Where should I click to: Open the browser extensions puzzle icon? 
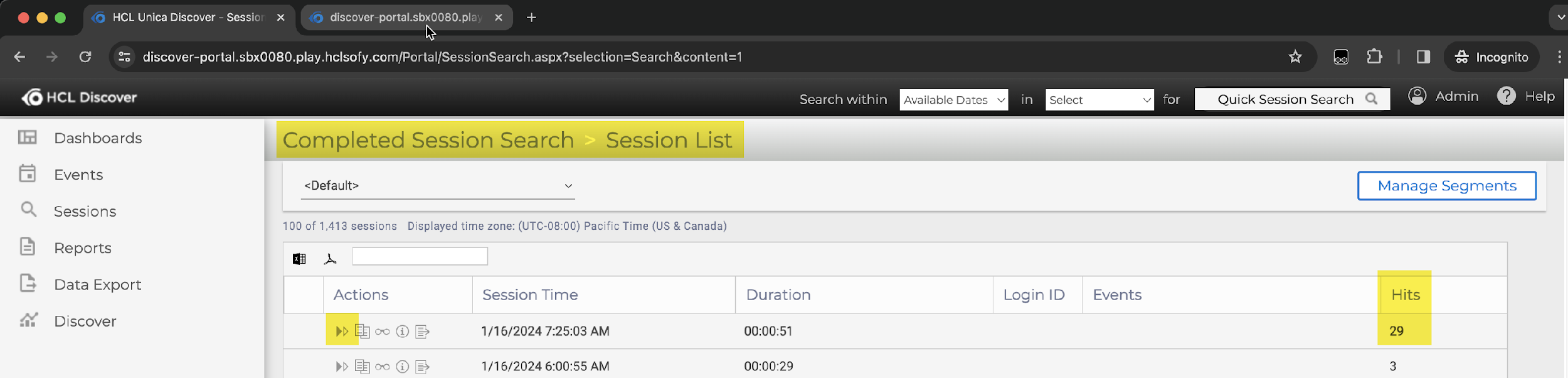pyautogui.click(x=1374, y=57)
